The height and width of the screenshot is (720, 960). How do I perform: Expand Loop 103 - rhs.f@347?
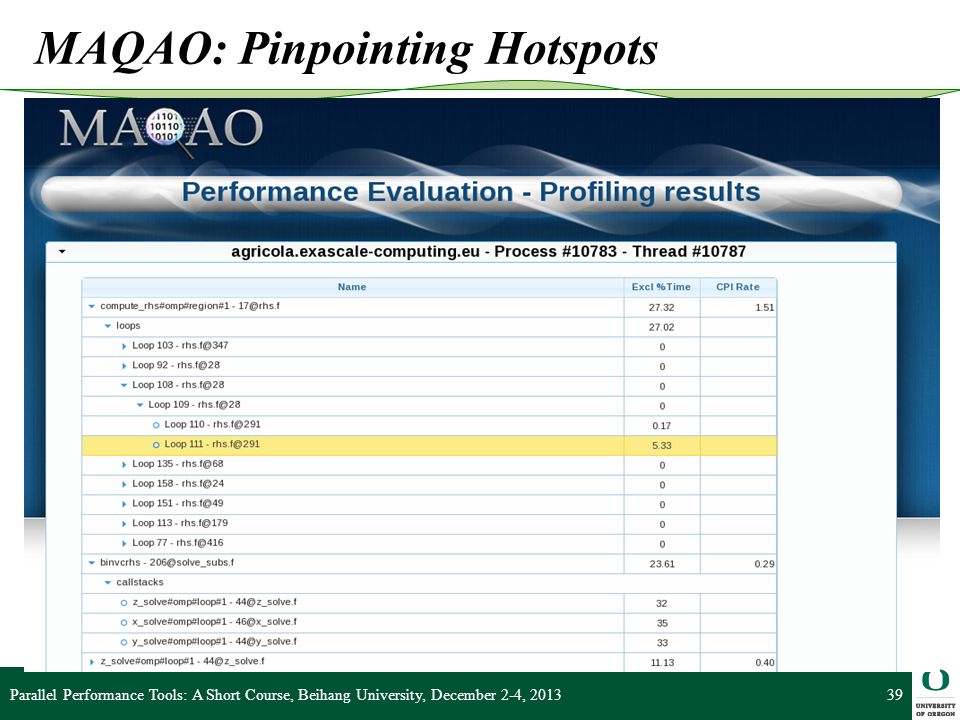(124, 347)
